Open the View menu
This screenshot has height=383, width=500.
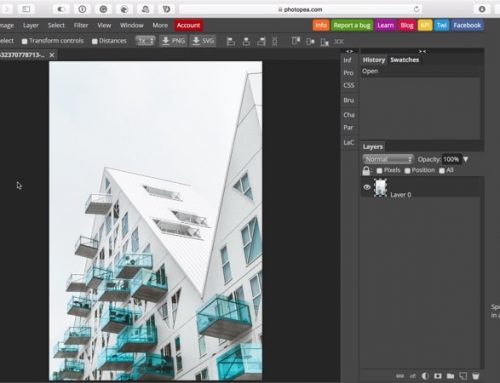click(x=104, y=25)
